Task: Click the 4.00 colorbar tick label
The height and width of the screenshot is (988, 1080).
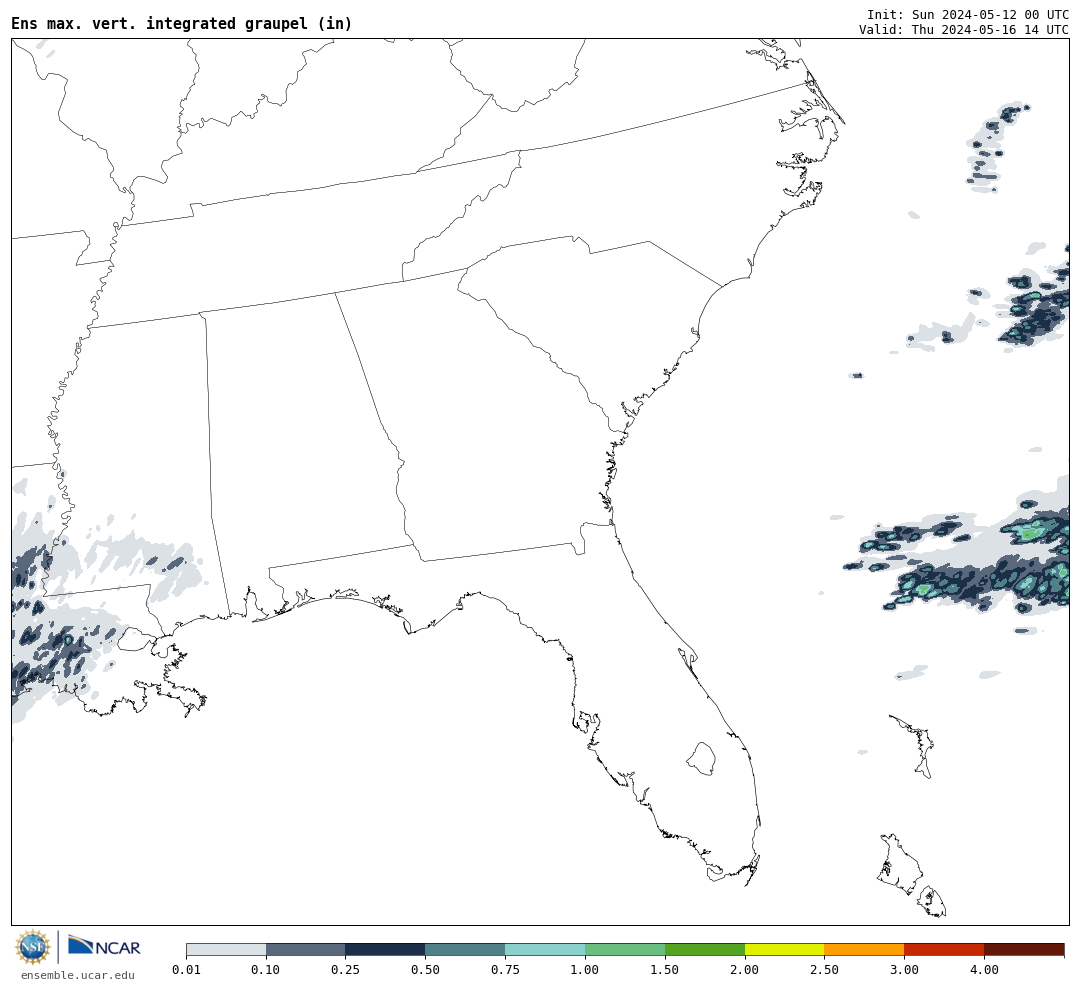Action: tap(984, 969)
